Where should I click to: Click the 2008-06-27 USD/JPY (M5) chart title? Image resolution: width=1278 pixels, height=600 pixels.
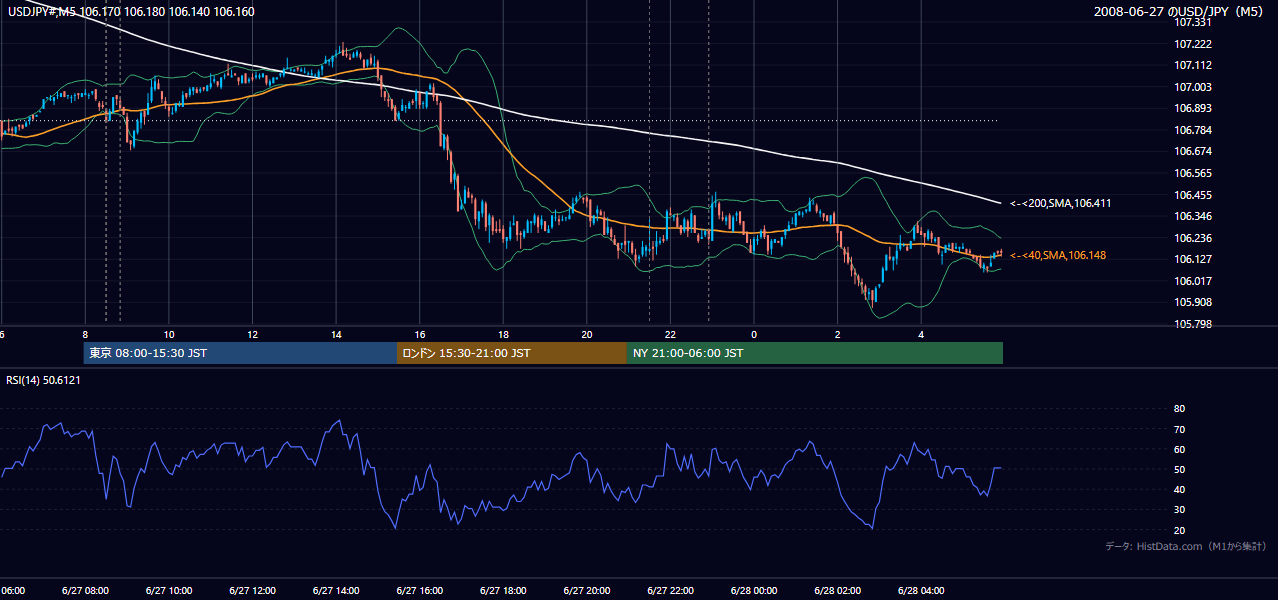[1181, 12]
